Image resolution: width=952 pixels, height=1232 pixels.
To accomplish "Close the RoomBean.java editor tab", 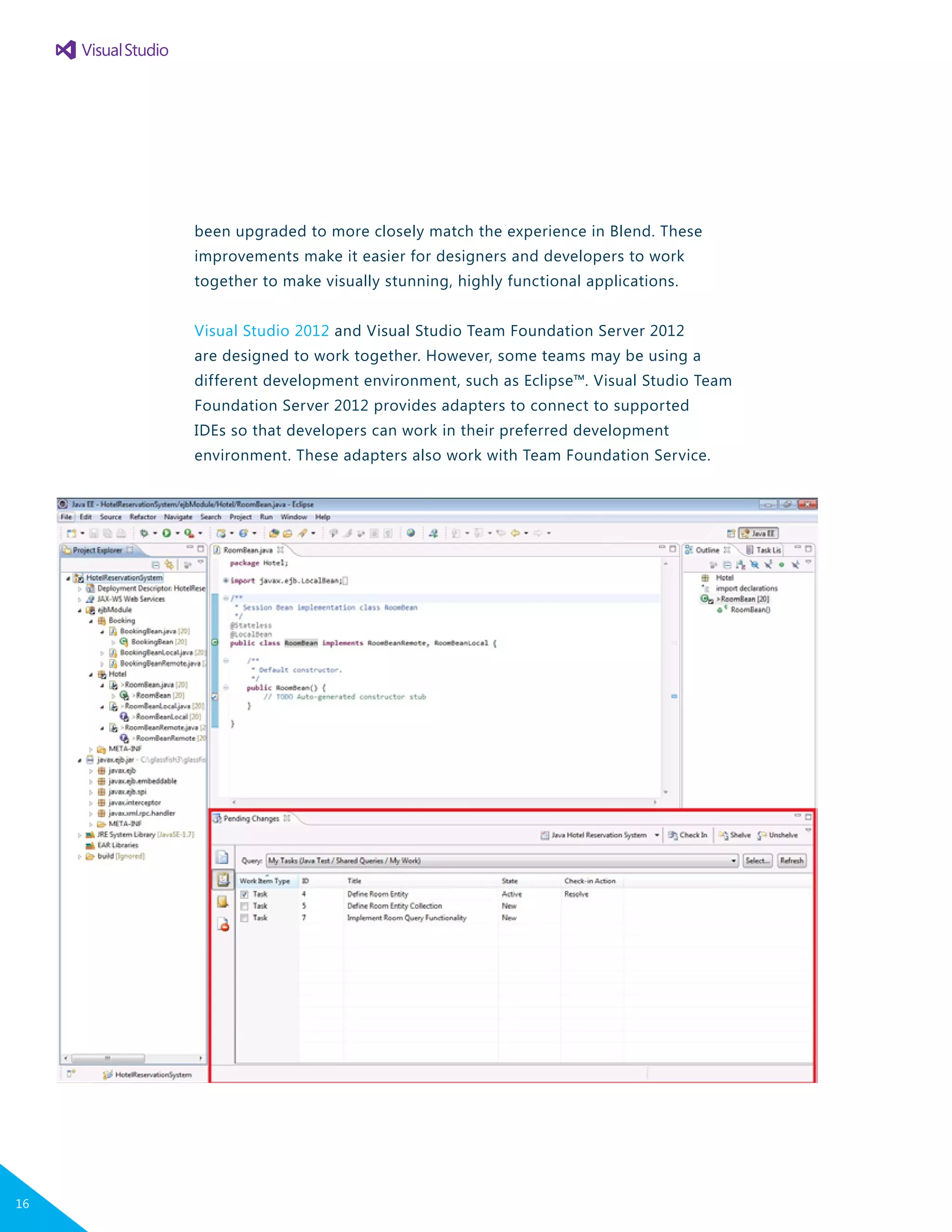I will click(x=280, y=550).
